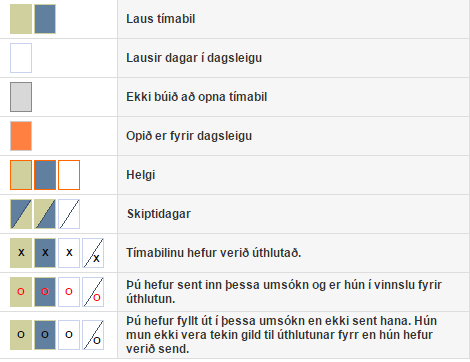Click the white box with red circle
The image size is (470, 362).
[69, 292]
